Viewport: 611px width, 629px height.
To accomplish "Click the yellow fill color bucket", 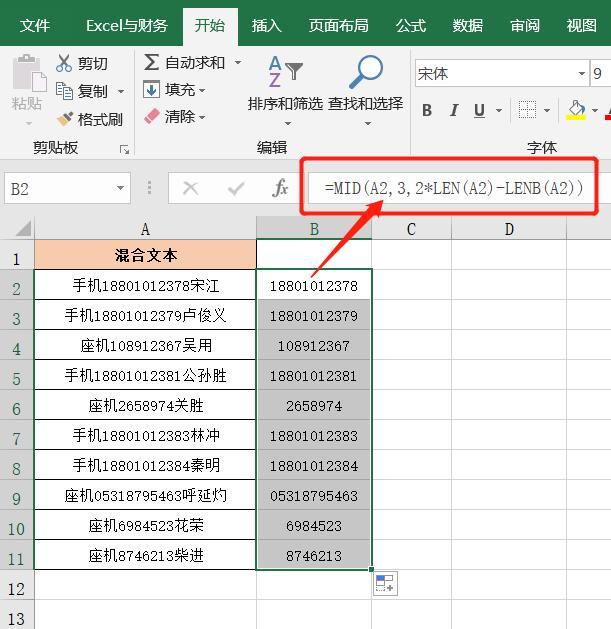I will point(576,110).
